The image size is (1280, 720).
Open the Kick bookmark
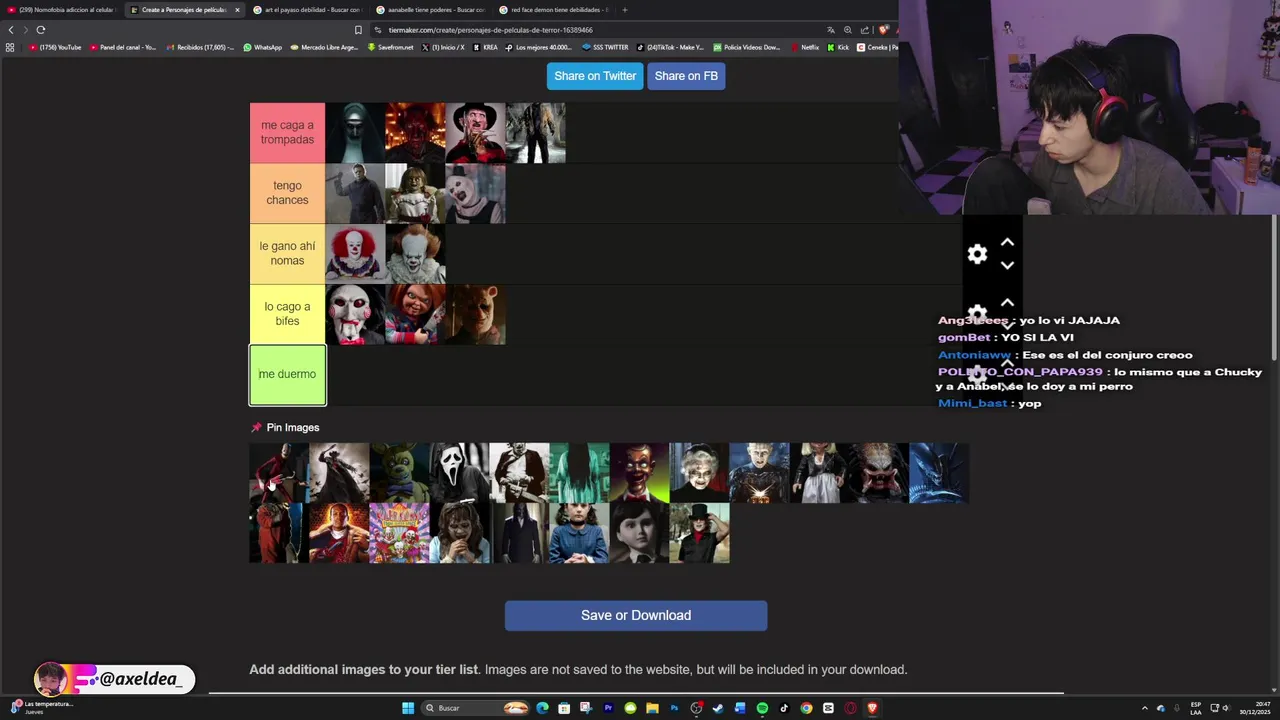tap(838, 47)
